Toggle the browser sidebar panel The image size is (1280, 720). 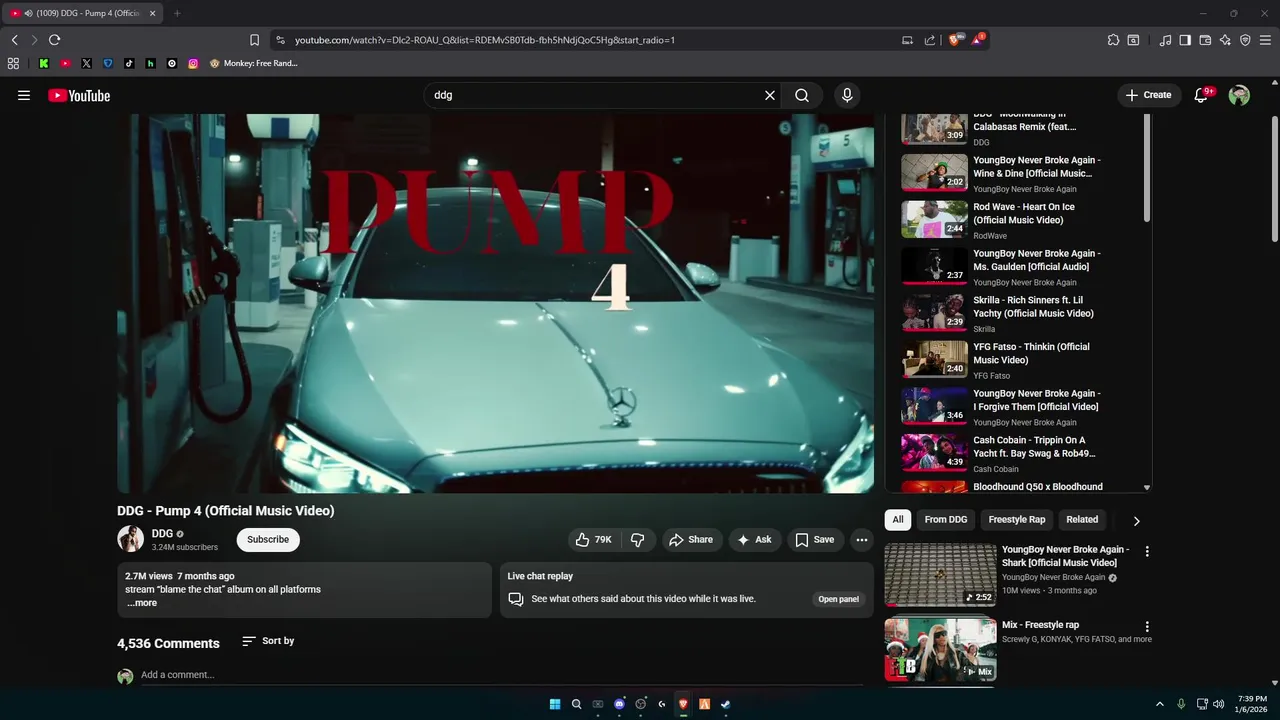point(1185,40)
